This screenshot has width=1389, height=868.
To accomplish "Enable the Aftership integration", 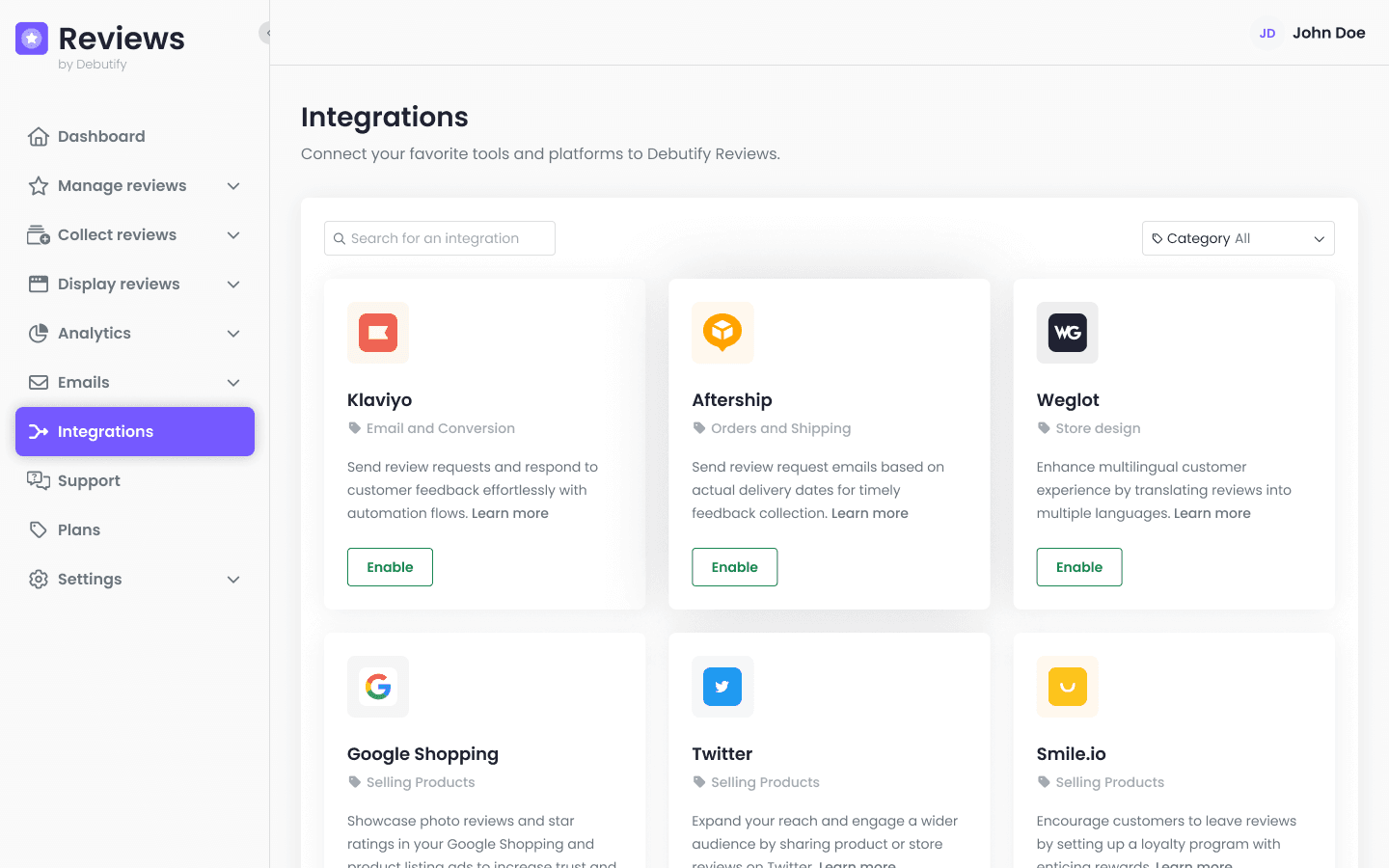I will [735, 567].
